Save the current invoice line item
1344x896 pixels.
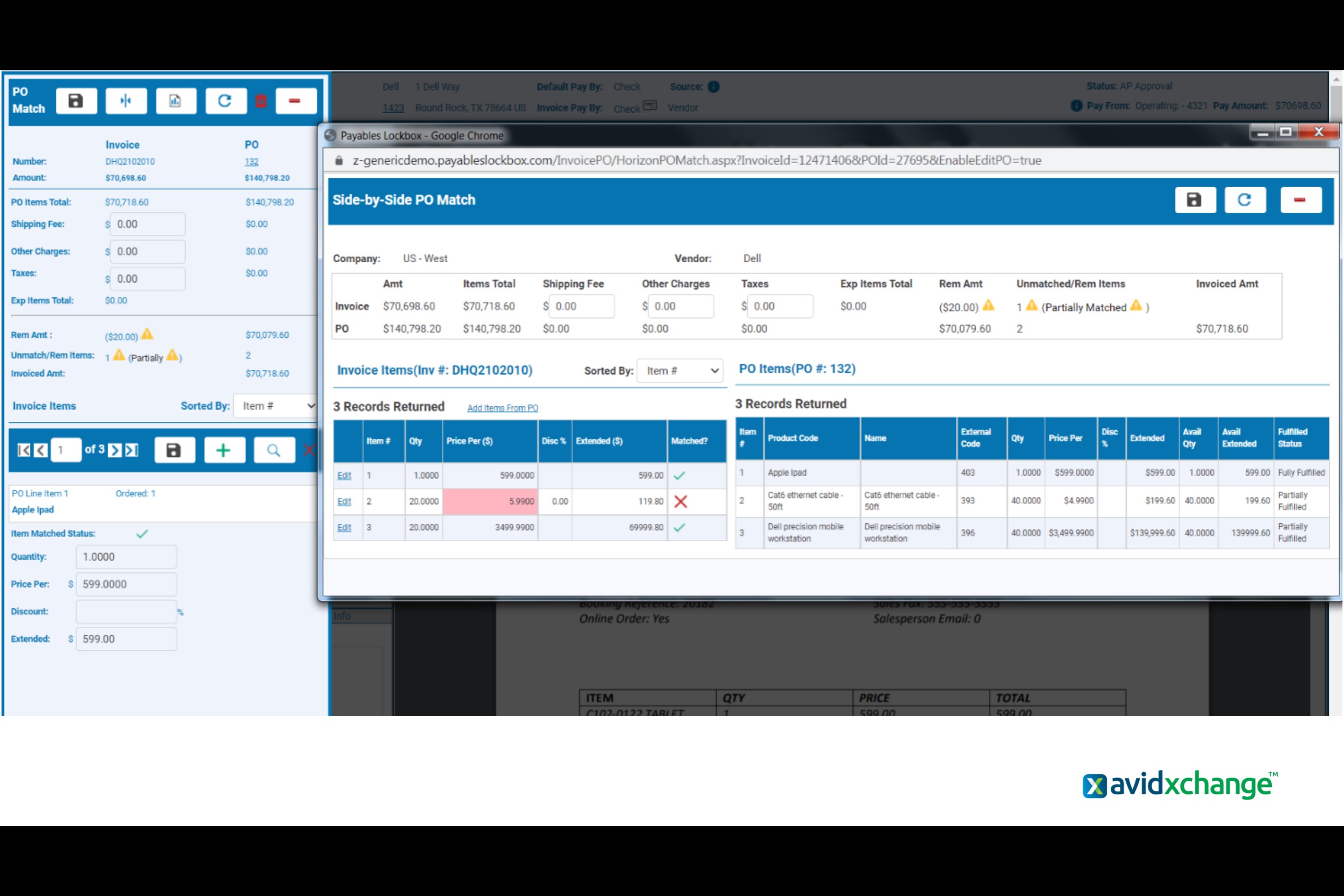(x=174, y=450)
